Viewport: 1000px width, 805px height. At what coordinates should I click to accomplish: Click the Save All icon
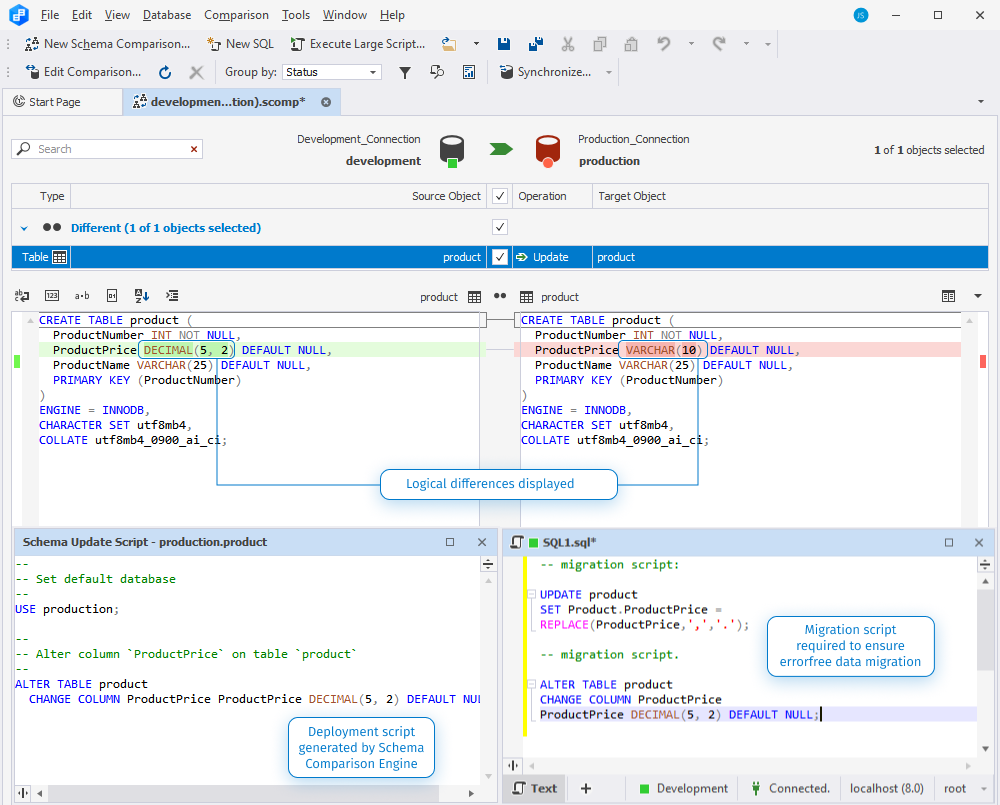click(536, 43)
